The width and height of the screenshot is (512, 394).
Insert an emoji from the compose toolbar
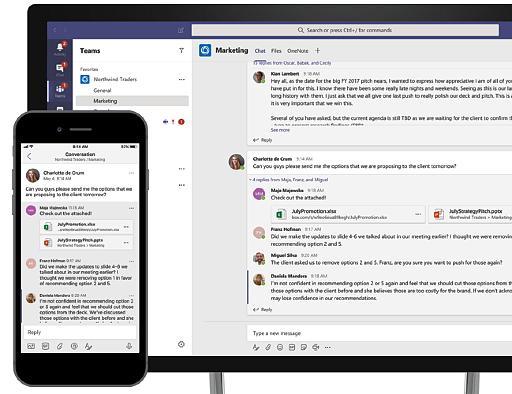tap(280, 347)
